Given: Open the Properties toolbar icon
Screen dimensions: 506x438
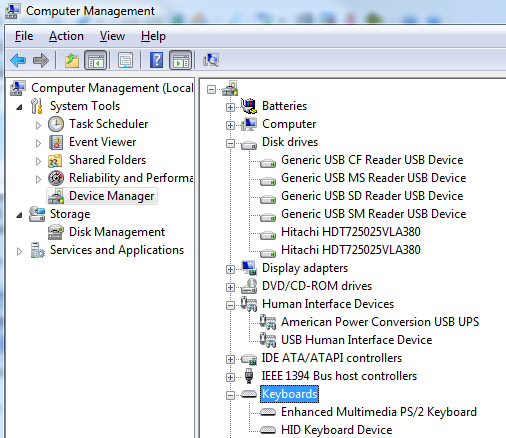Looking at the screenshot, I should pyautogui.click(x=125, y=60).
